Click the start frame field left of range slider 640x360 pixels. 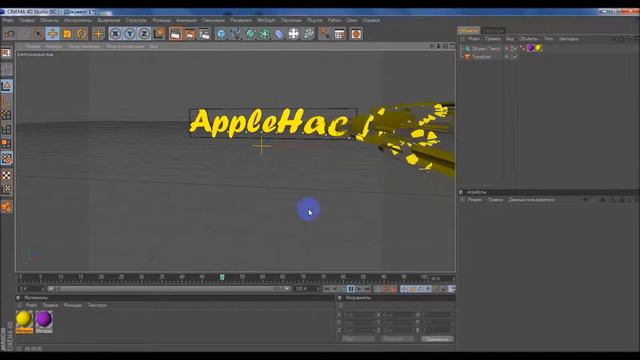[31, 289]
